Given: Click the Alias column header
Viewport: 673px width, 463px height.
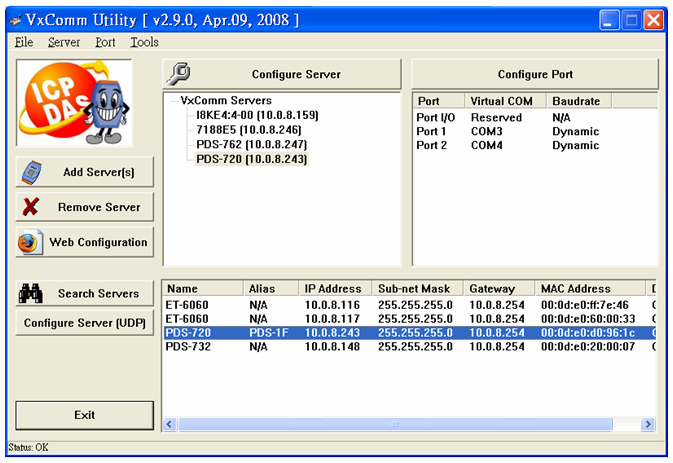Looking at the screenshot, I should [271, 288].
